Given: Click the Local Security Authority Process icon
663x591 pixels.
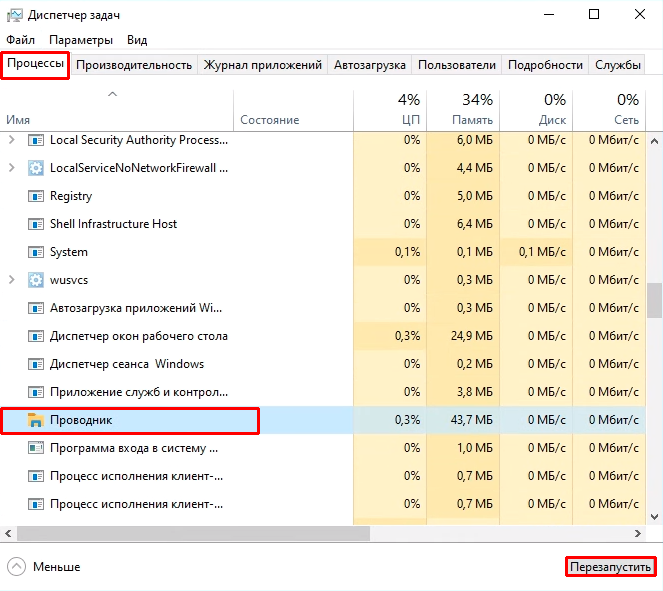Looking at the screenshot, I should (36, 140).
